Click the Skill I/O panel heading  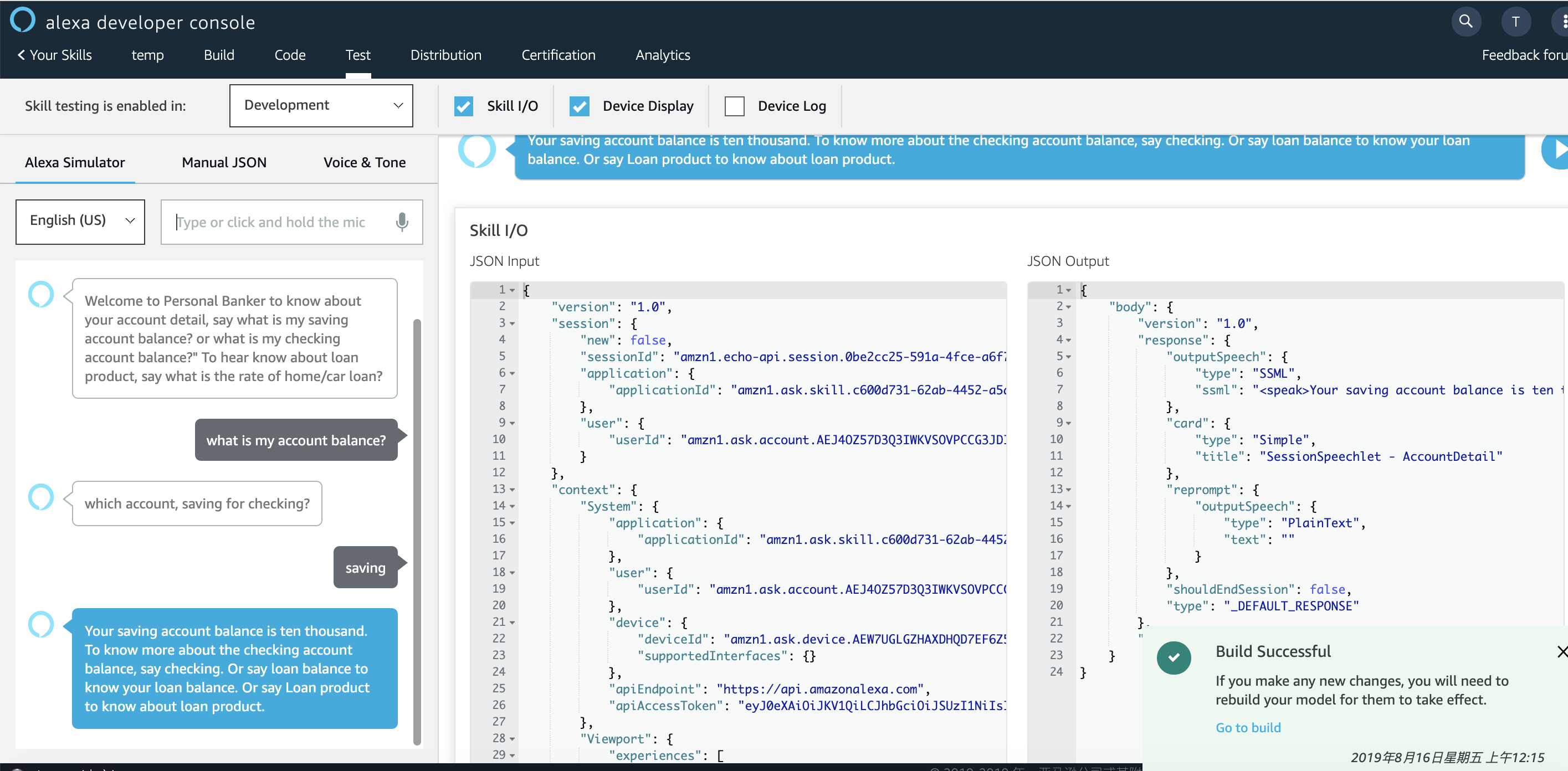(499, 230)
